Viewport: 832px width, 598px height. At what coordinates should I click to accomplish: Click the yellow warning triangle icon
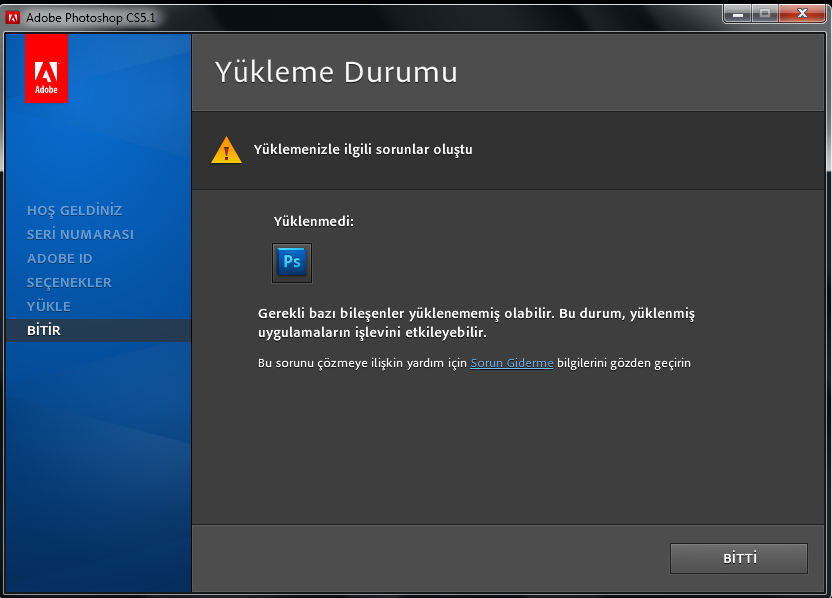click(227, 150)
